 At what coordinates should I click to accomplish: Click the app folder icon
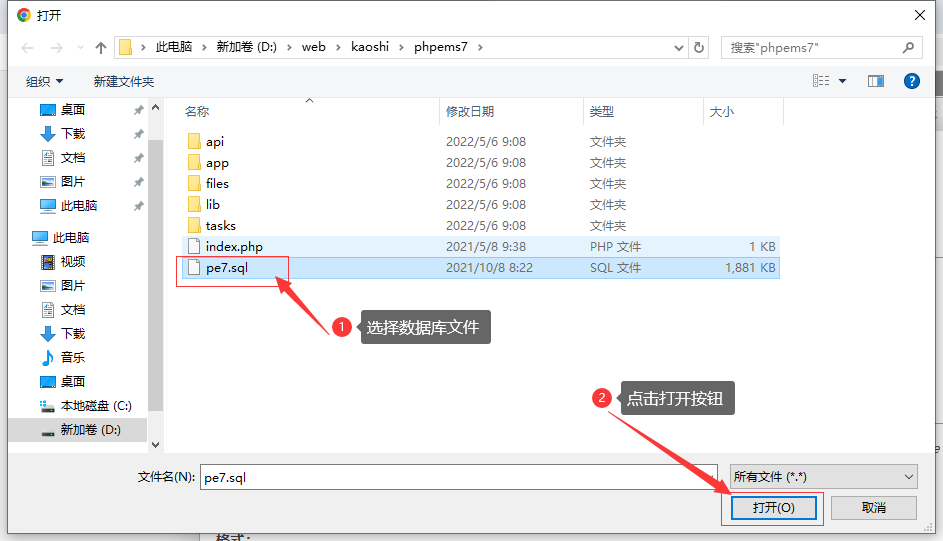point(194,162)
